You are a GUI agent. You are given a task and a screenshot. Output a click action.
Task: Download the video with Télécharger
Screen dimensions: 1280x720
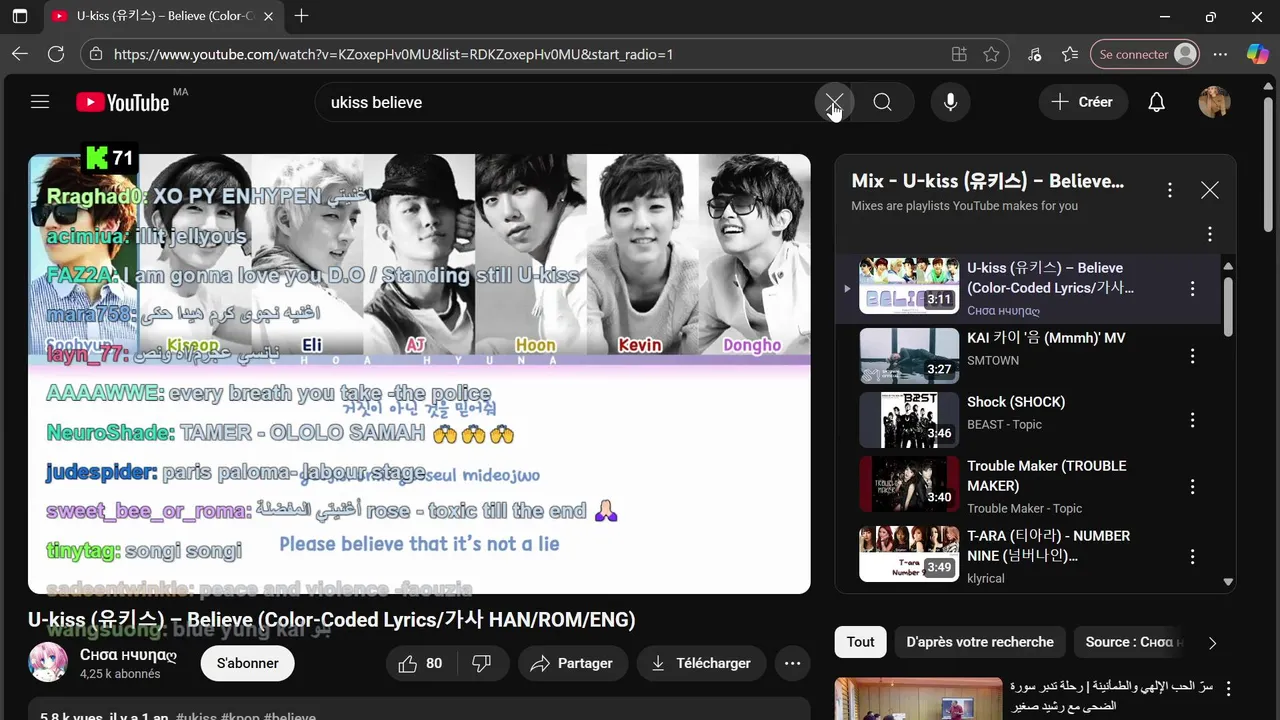[x=700, y=663]
